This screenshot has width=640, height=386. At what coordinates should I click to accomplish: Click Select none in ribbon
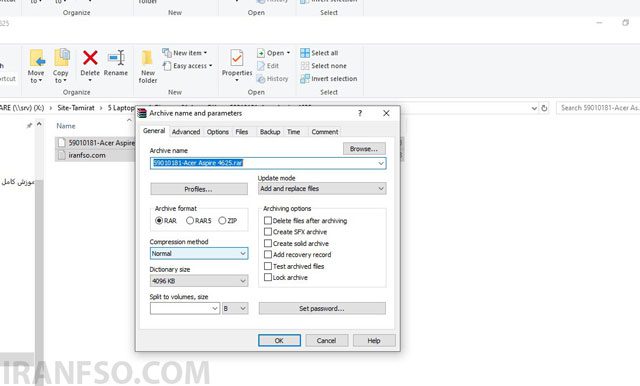[x=324, y=66]
